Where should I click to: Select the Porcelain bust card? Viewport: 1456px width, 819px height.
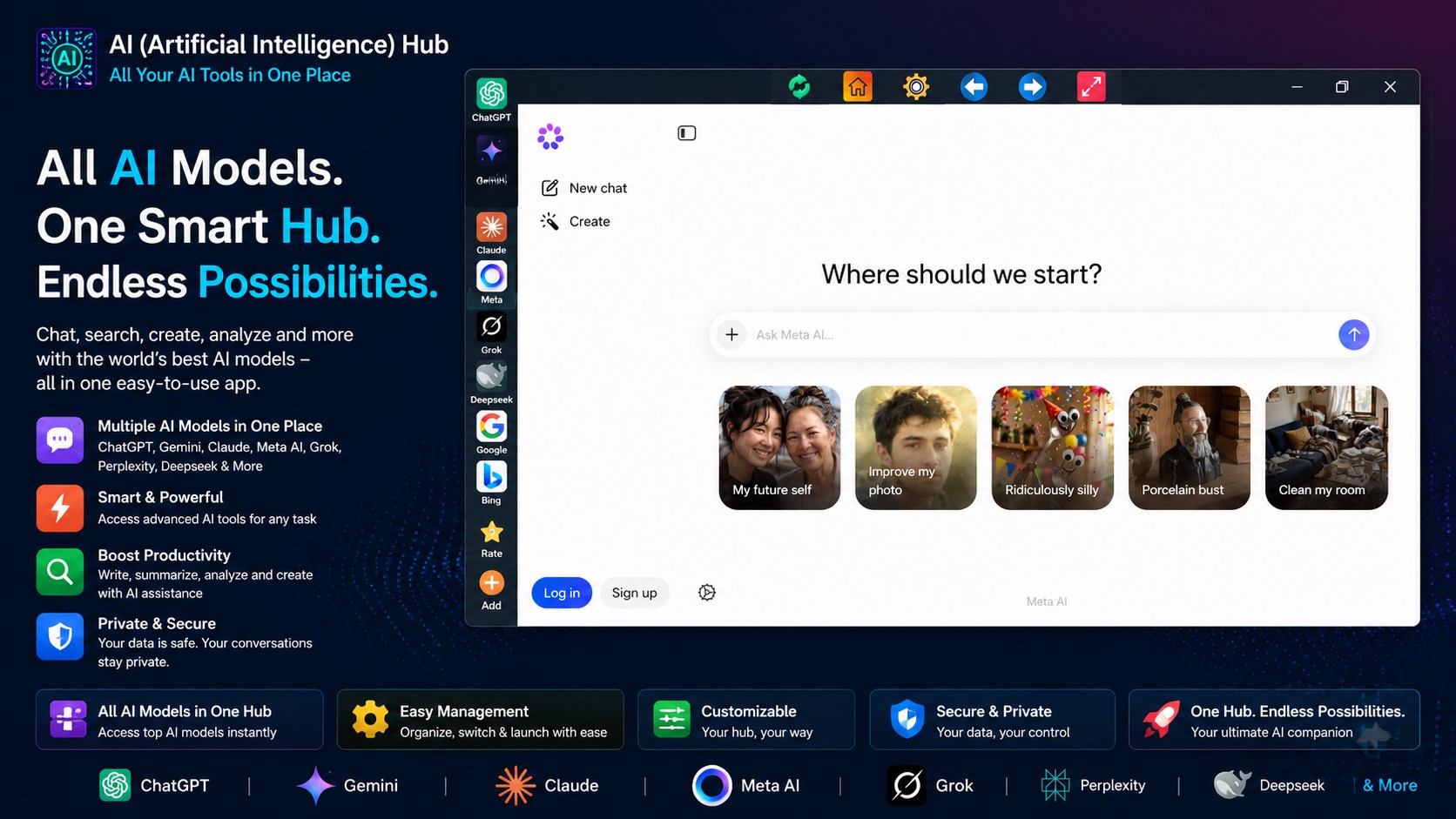point(1190,447)
